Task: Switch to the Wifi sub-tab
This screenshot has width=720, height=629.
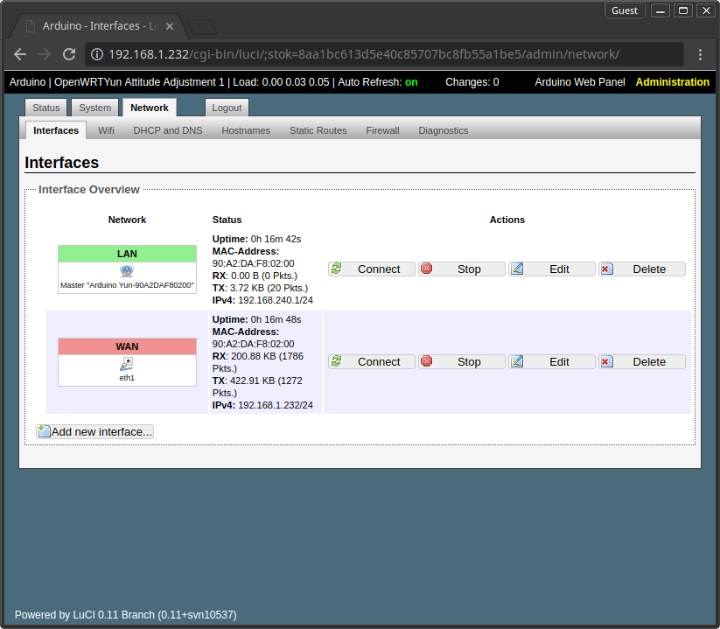Action: [106, 130]
